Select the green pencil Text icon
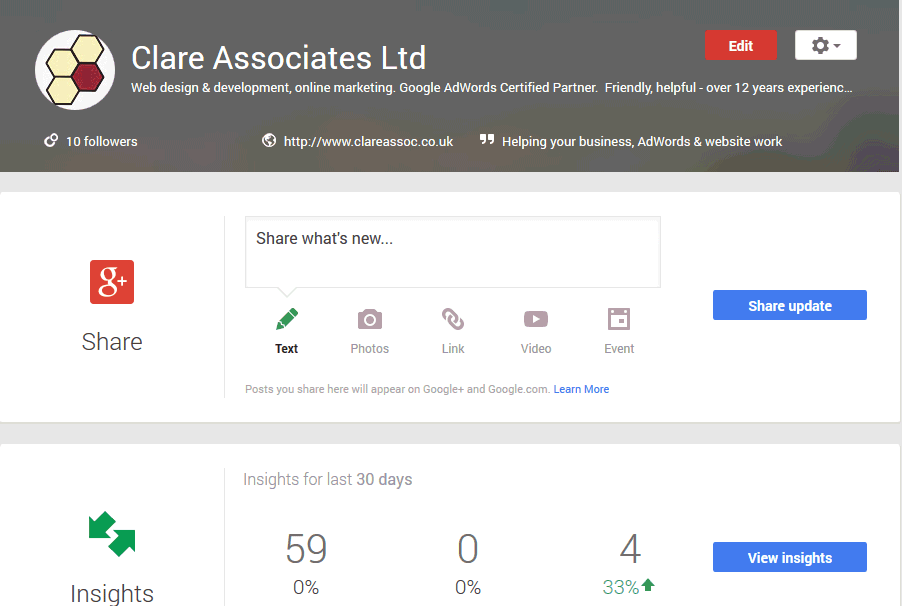902x606 pixels. (x=286, y=319)
